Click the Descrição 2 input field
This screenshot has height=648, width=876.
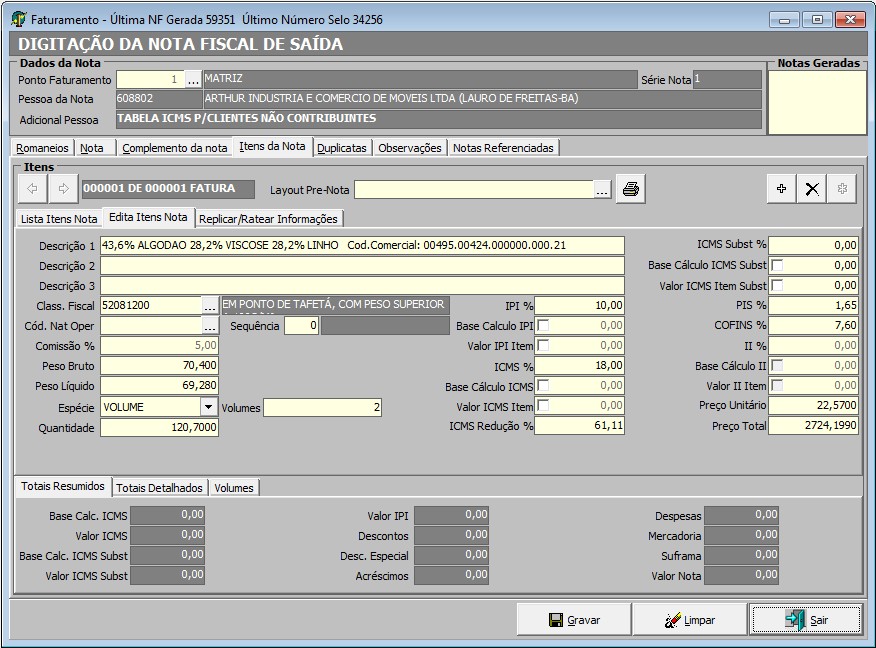(x=361, y=266)
